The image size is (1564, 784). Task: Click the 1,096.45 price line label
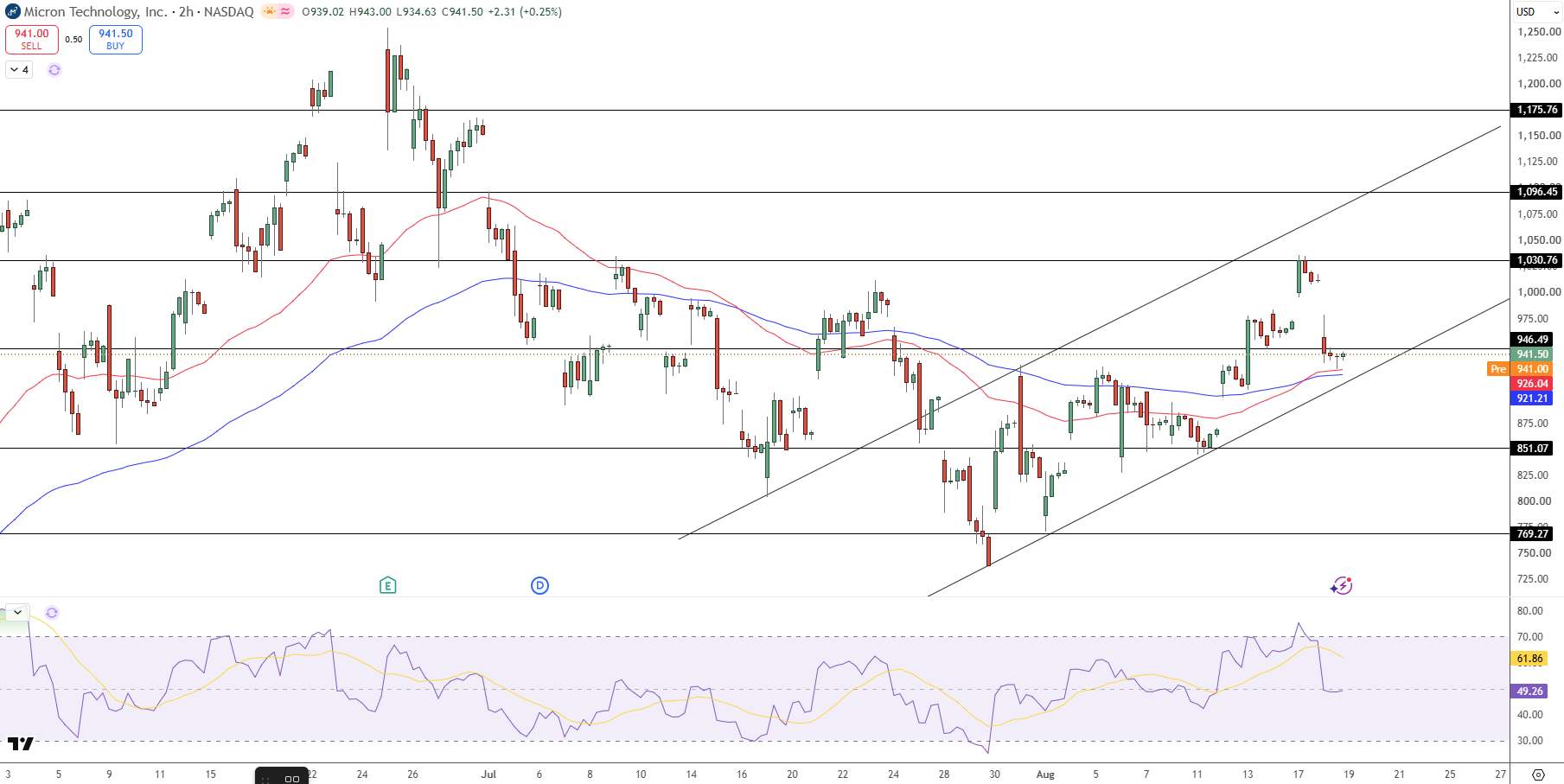click(1536, 192)
